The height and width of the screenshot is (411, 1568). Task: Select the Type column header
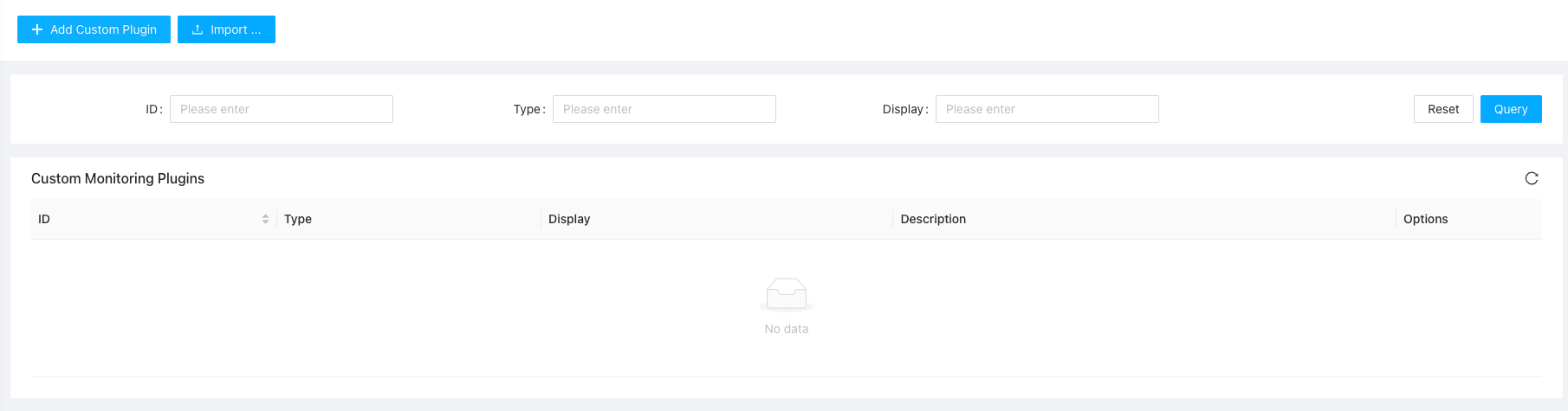click(298, 219)
